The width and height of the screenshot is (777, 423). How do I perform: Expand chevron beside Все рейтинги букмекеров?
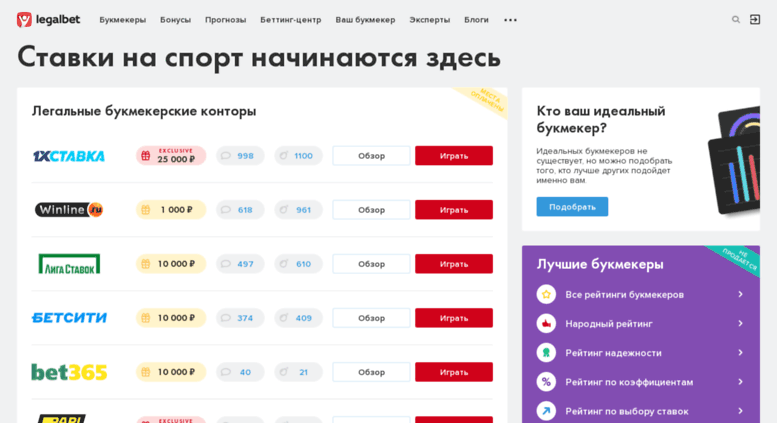tap(740, 294)
